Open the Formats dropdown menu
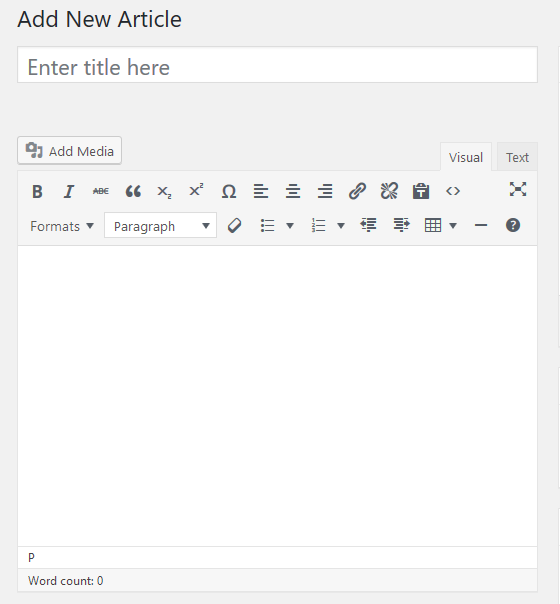The width and height of the screenshot is (560, 604). [x=62, y=226]
